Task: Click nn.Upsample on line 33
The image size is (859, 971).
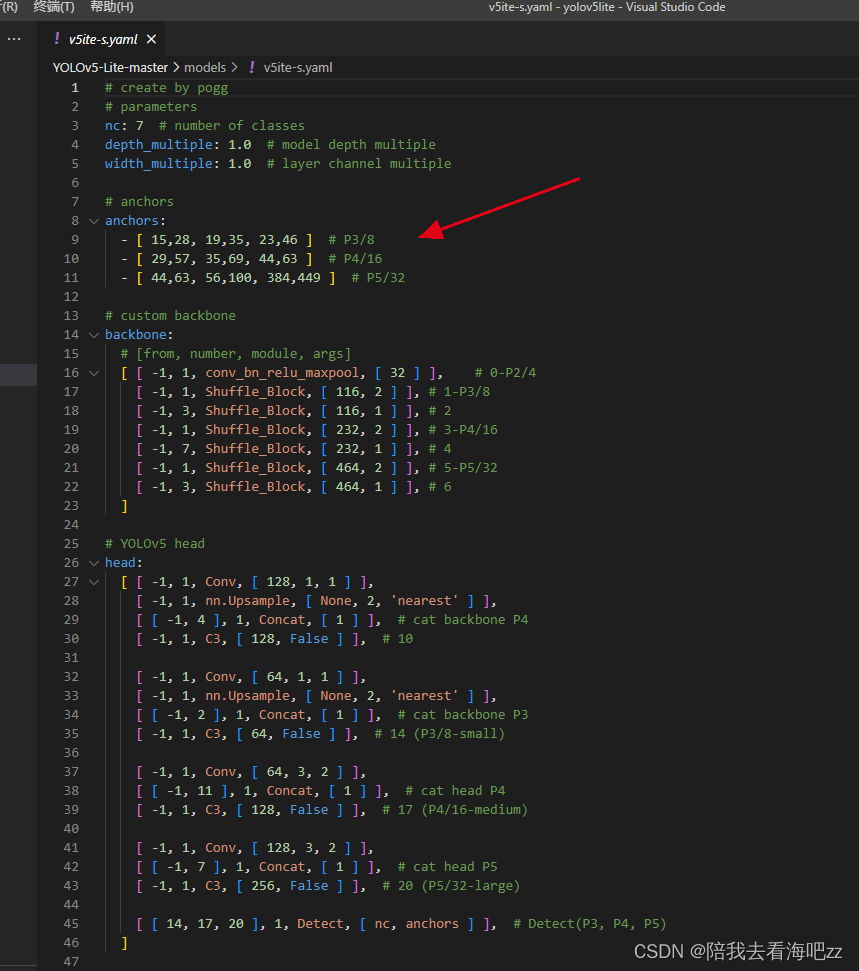Action: (x=248, y=696)
